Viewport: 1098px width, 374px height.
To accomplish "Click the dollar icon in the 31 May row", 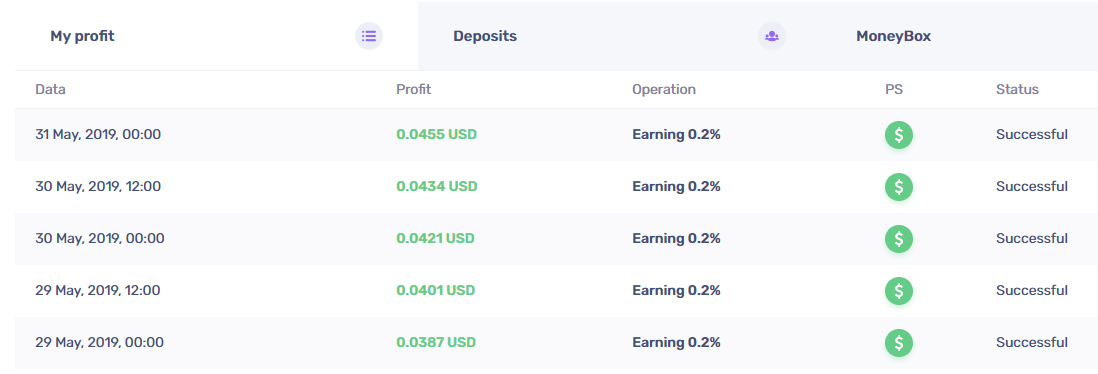I will click(898, 134).
